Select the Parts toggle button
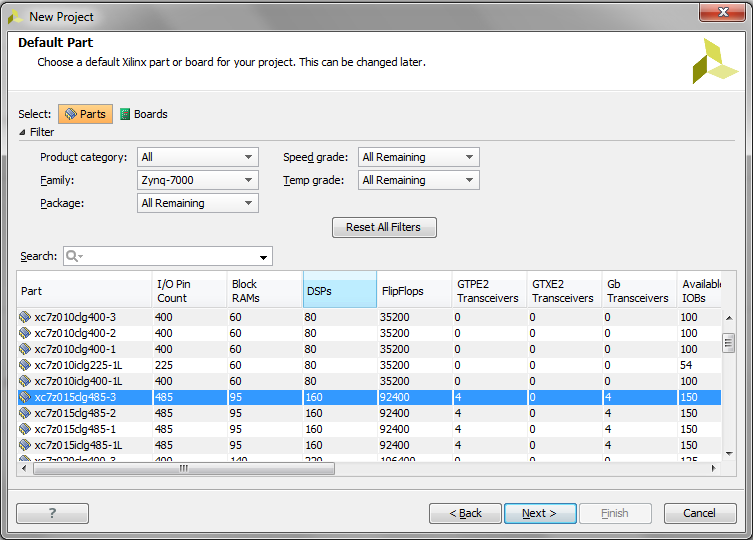This screenshot has width=753, height=540. [x=85, y=114]
